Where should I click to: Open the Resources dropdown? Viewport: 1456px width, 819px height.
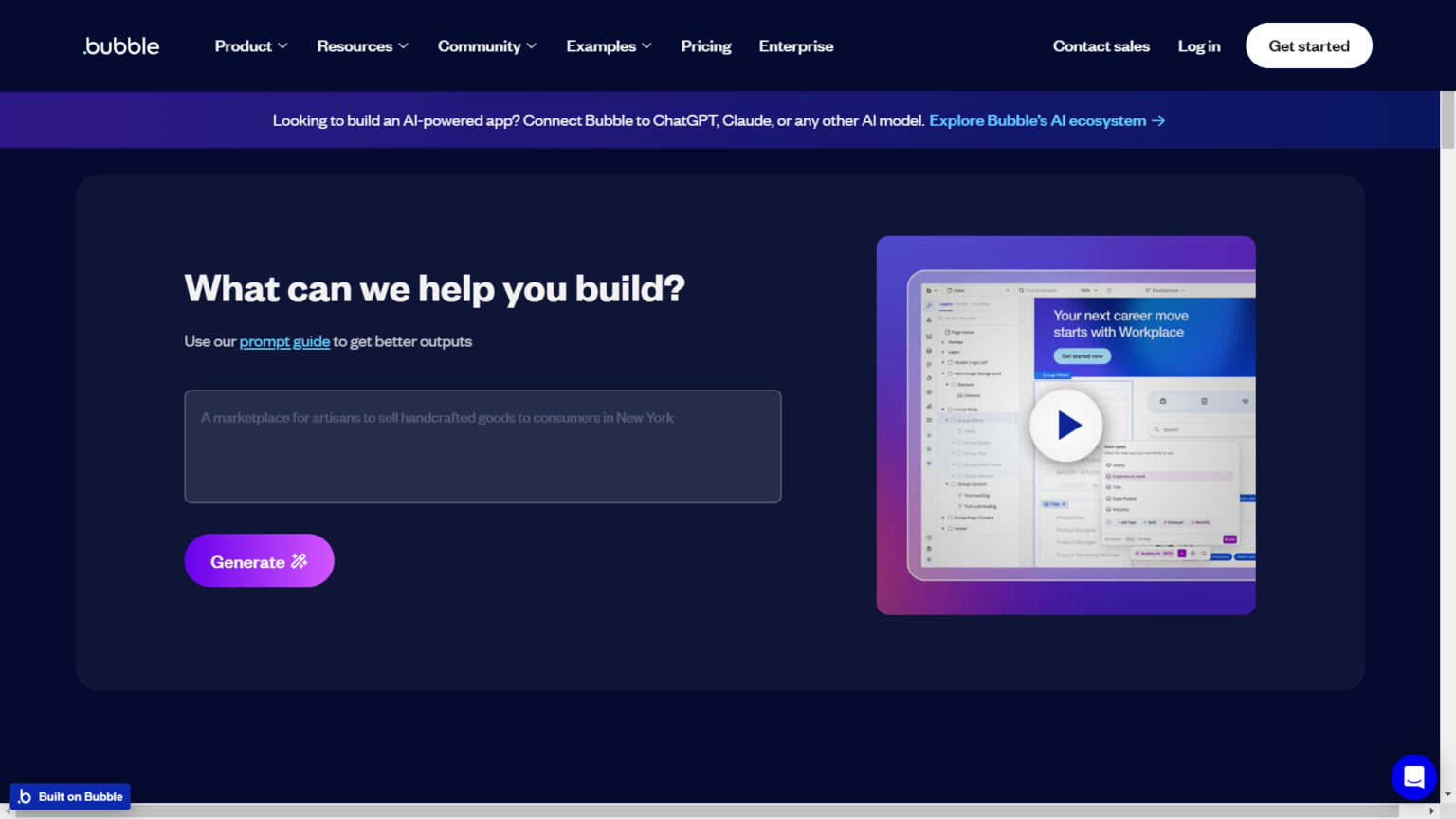click(361, 45)
